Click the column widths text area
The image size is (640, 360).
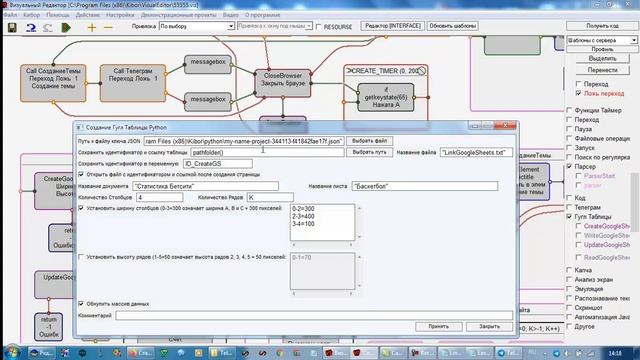pos(322,222)
